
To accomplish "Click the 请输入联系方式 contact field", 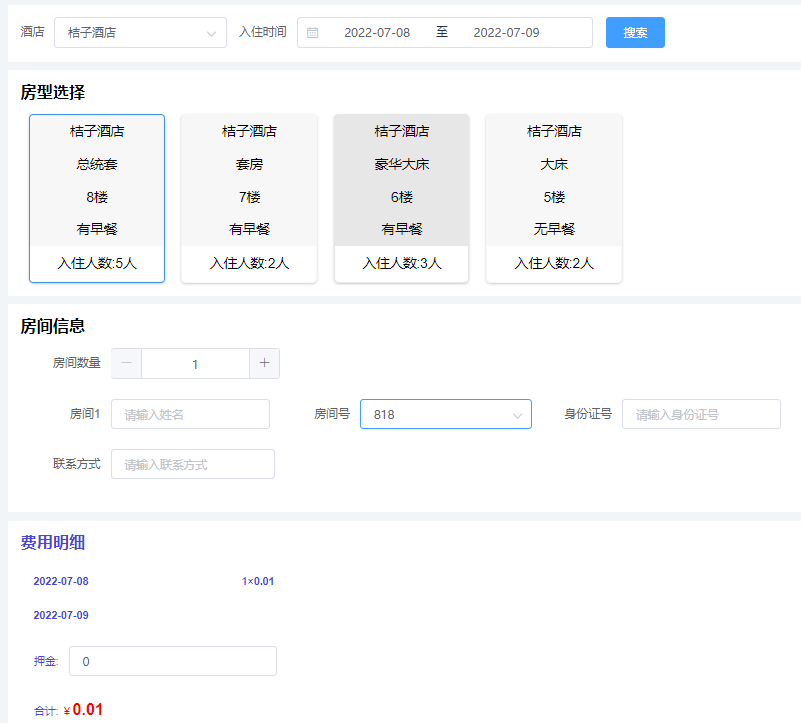I will point(192,464).
